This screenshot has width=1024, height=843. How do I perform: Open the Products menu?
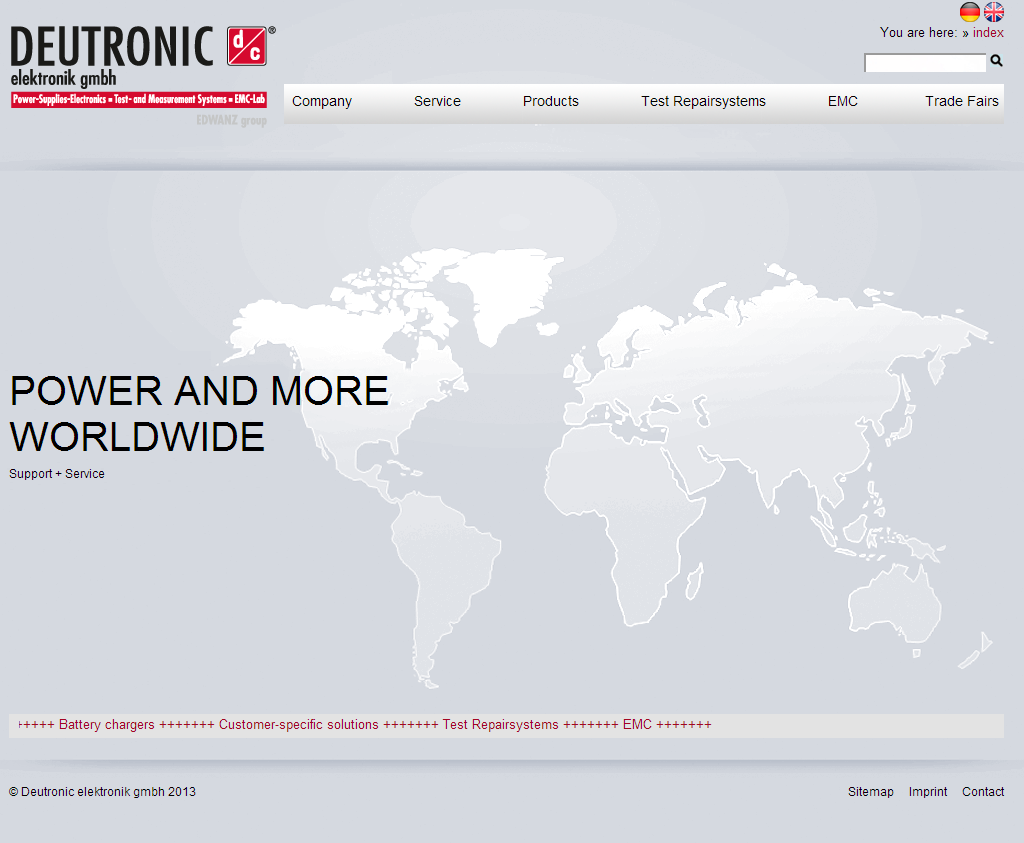tap(551, 101)
